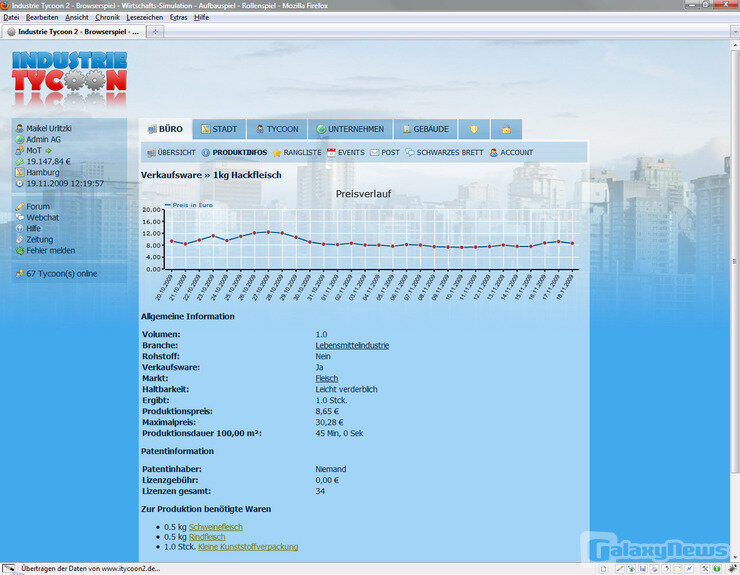Image resolution: width=740 pixels, height=575 pixels.
Task: Click the green round status bar icon
Action: click(717, 569)
